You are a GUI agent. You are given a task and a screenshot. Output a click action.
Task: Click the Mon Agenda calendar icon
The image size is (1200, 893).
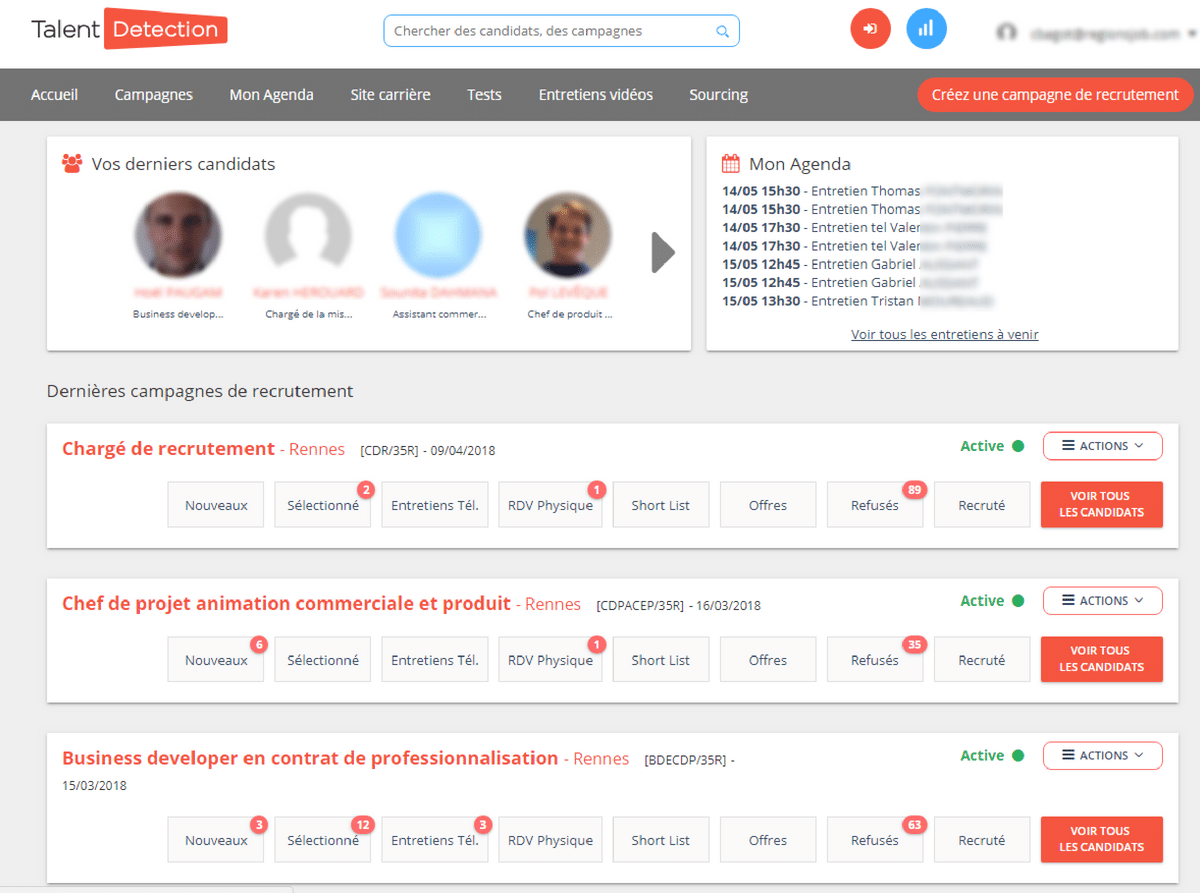pos(731,164)
